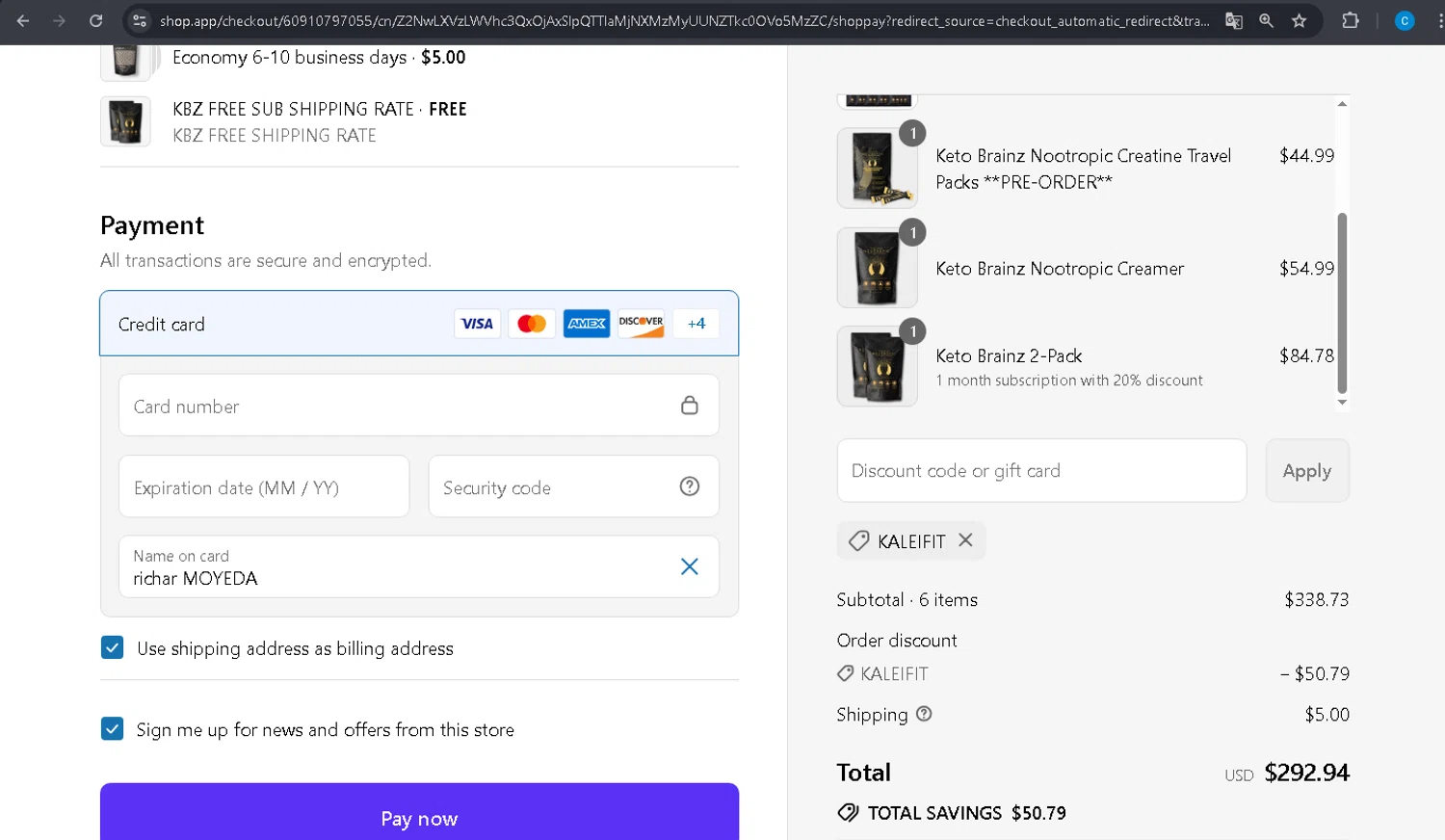Click the order summary scrollbar thumb
The width and height of the screenshot is (1445, 840).
[1342, 303]
